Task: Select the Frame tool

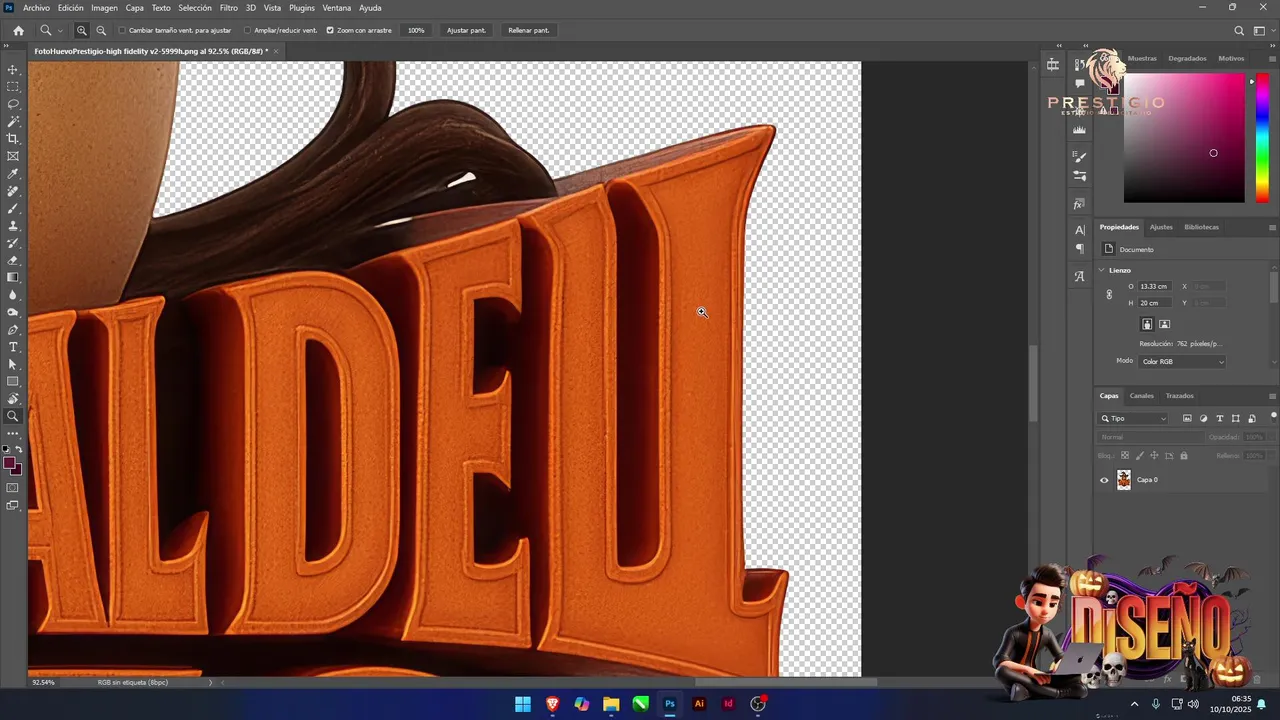Action: click(x=13, y=156)
